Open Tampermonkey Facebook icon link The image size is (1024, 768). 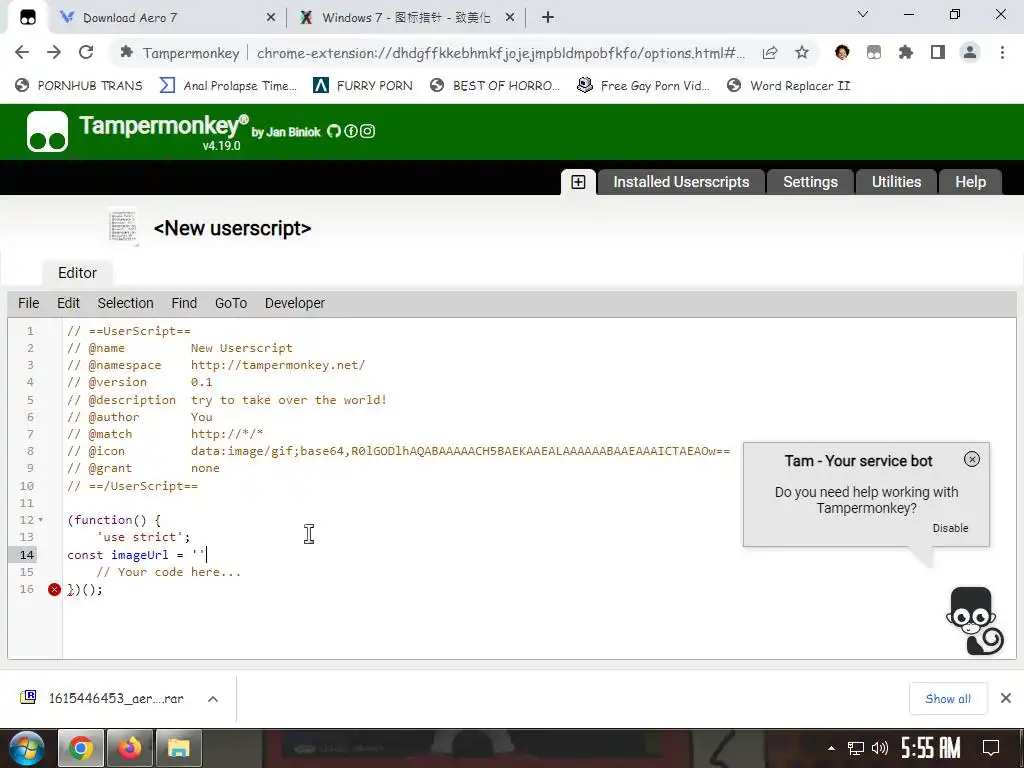[351, 131]
